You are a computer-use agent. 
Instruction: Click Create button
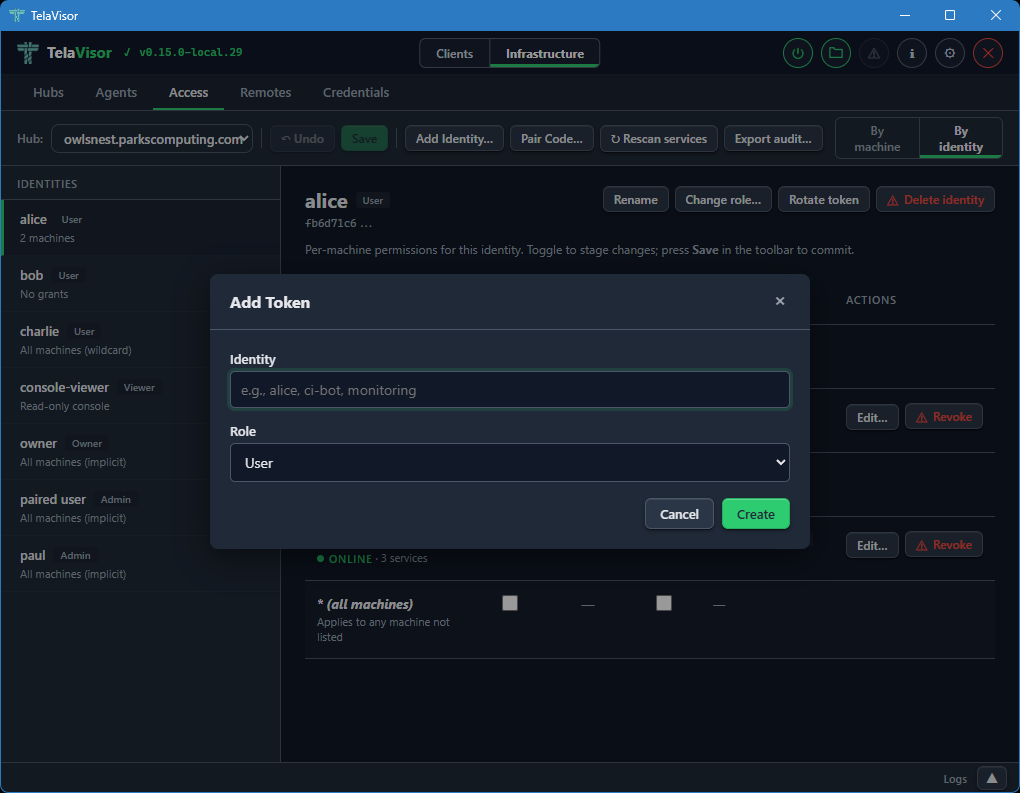[x=755, y=514]
